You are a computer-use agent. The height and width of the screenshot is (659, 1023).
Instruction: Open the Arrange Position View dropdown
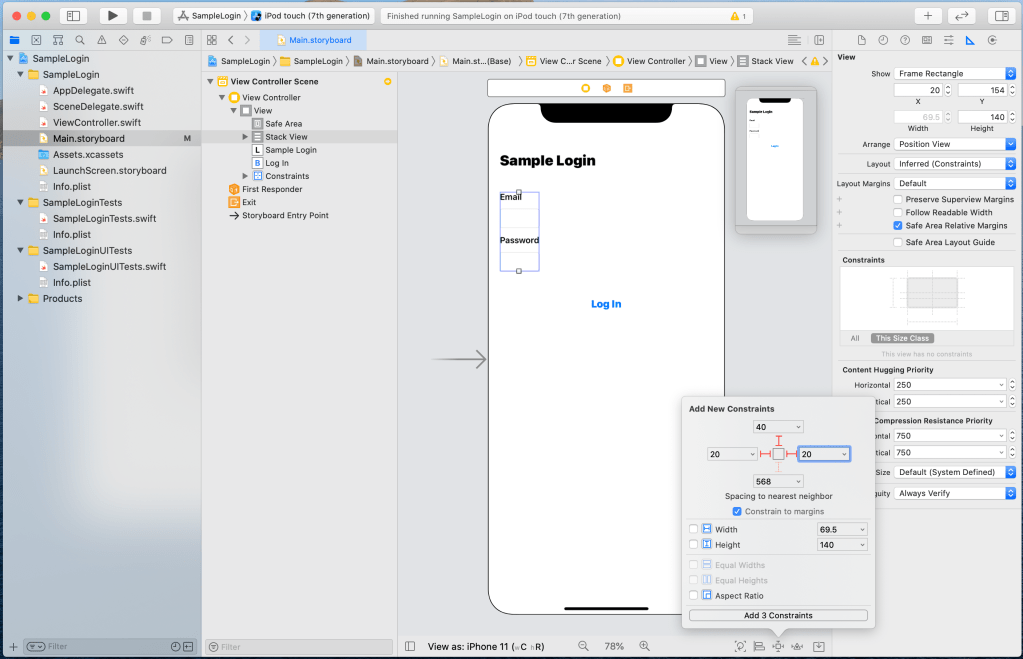click(954, 144)
